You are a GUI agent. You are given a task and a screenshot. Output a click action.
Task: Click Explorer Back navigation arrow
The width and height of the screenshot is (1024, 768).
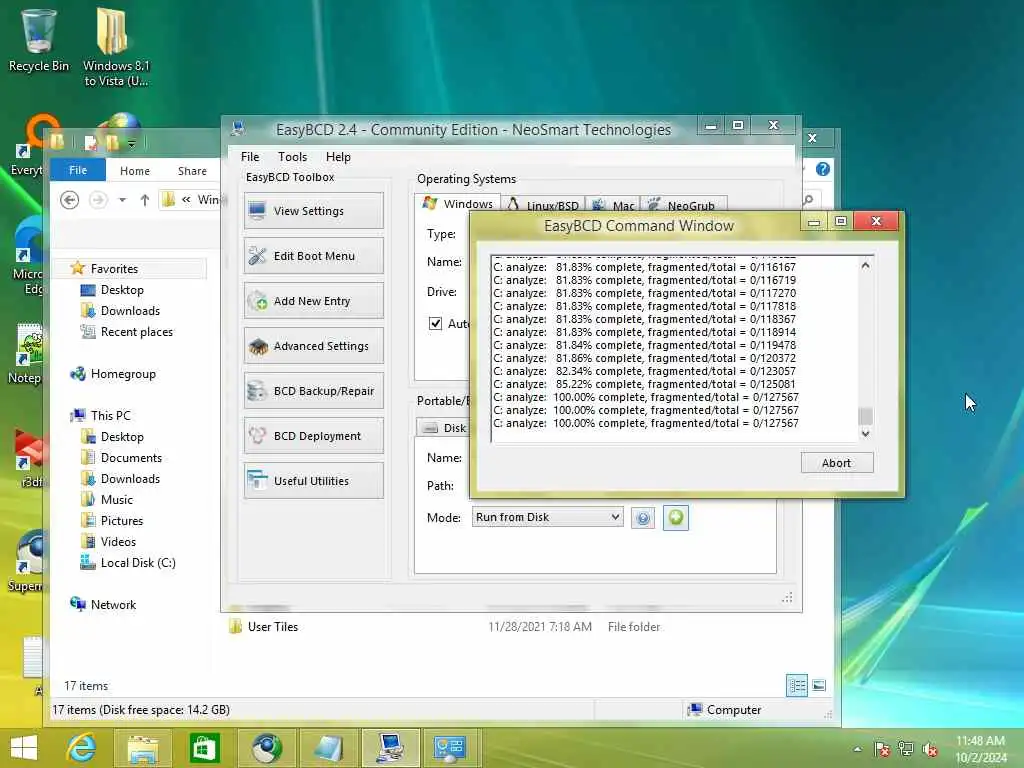69,200
